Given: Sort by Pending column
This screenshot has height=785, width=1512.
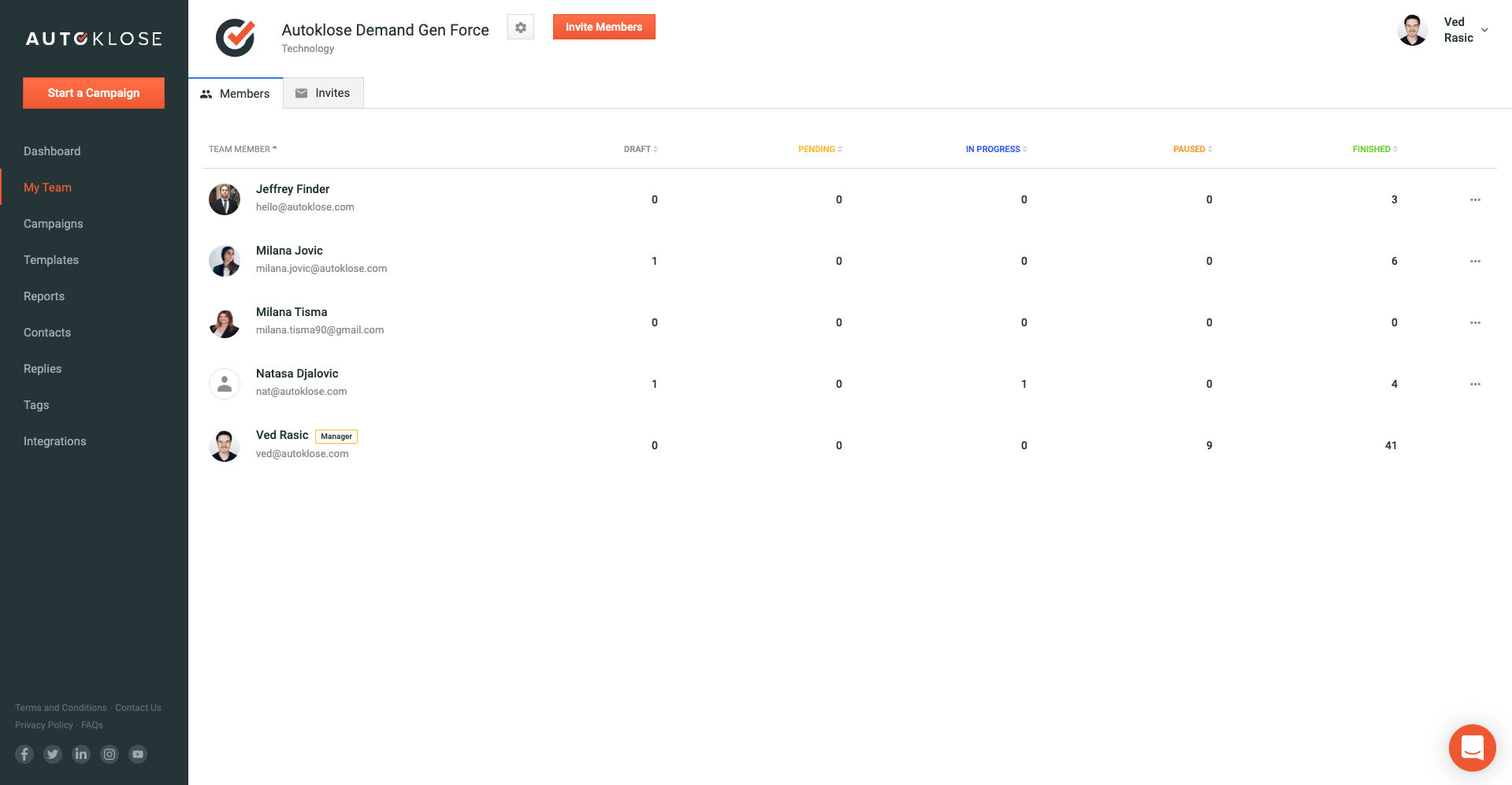Looking at the screenshot, I should click(820, 149).
